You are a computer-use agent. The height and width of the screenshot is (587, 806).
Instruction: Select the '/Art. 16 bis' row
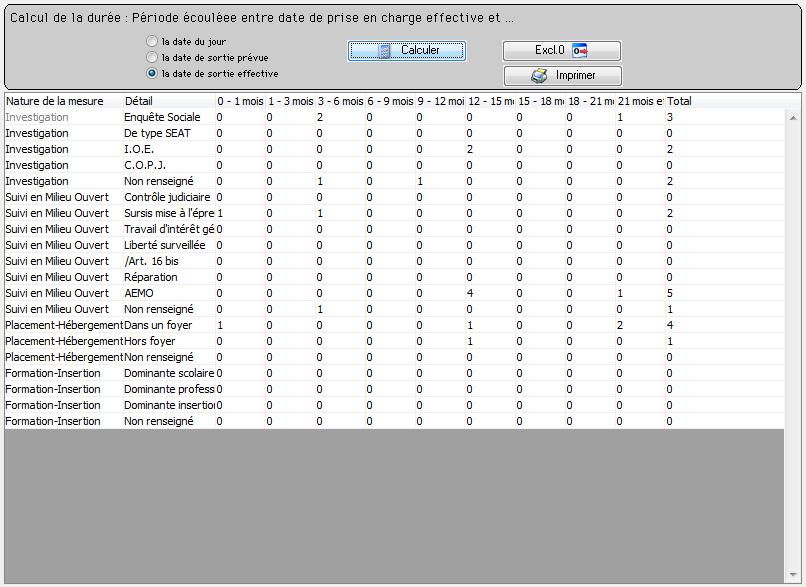(x=394, y=261)
